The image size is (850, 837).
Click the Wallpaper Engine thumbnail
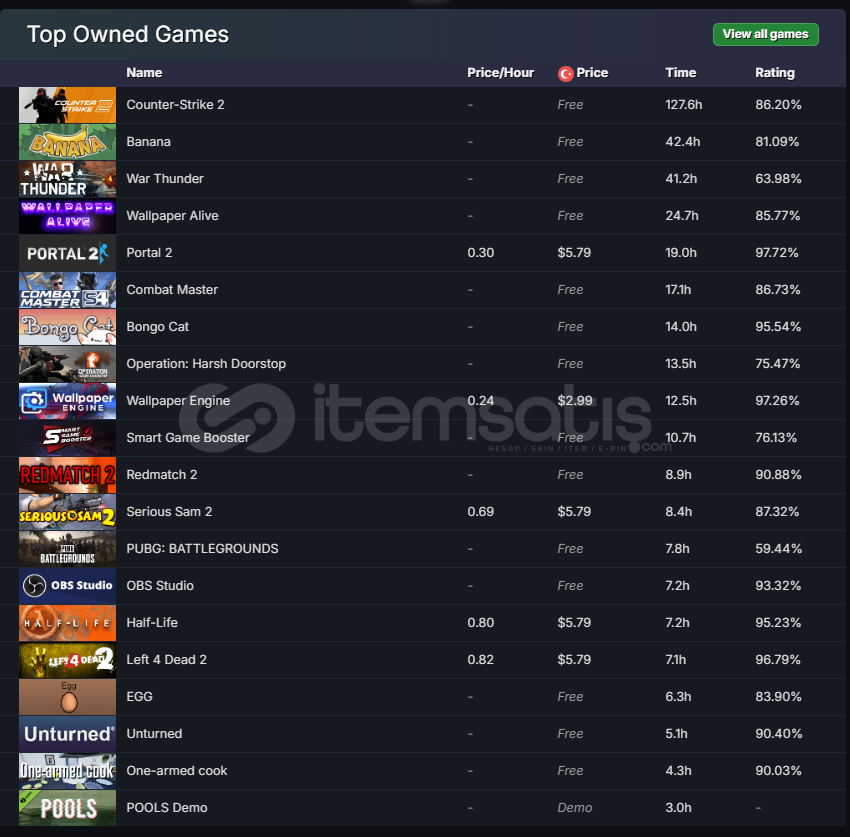click(67, 401)
